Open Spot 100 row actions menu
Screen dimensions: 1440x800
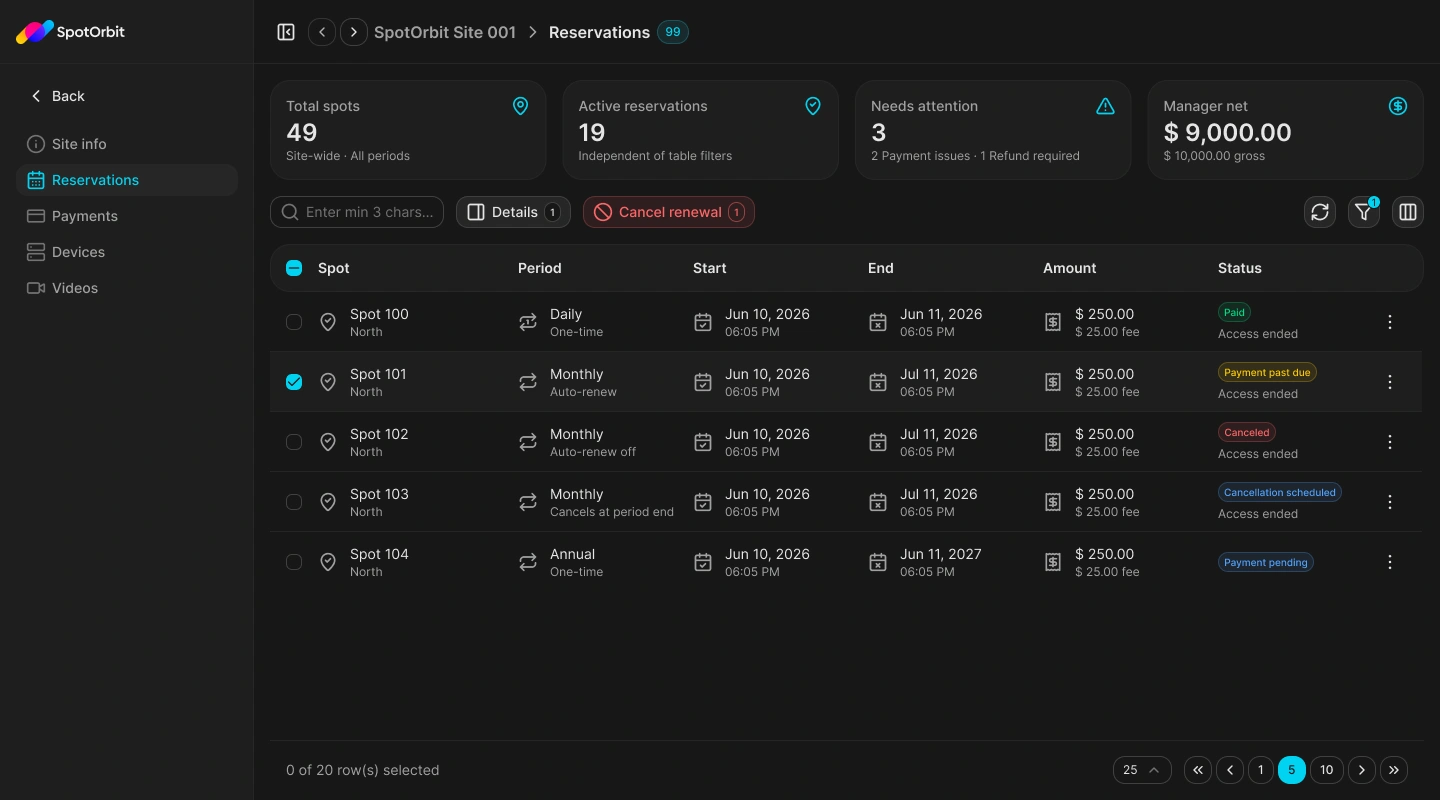click(x=1390, y=322)
